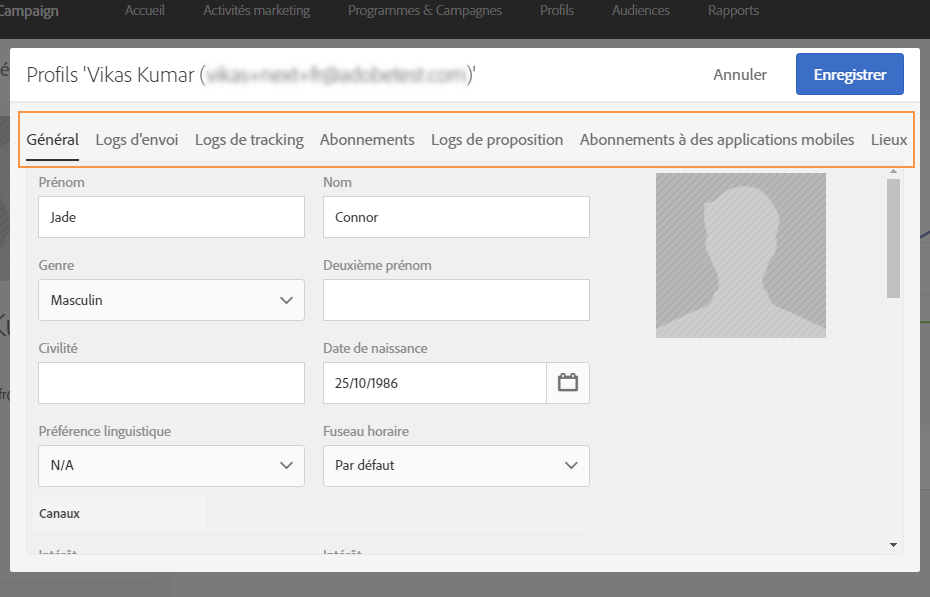Open the Logs de tracking tab
930x597 pixels.
click(x=249, y=140)
